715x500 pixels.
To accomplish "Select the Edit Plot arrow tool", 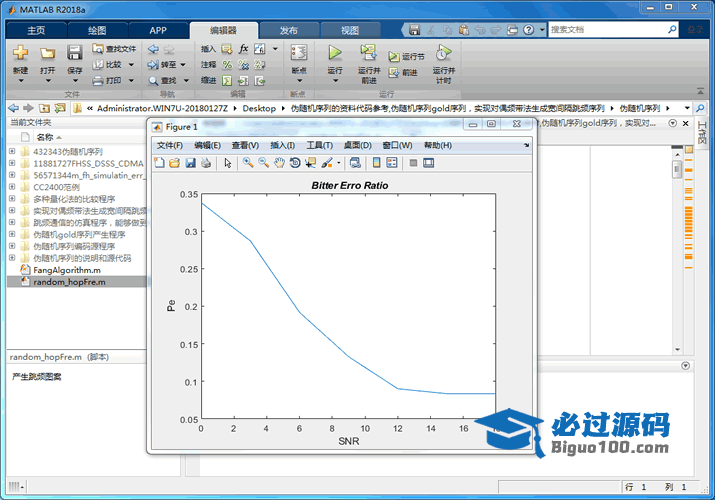I will coord(228,163).
